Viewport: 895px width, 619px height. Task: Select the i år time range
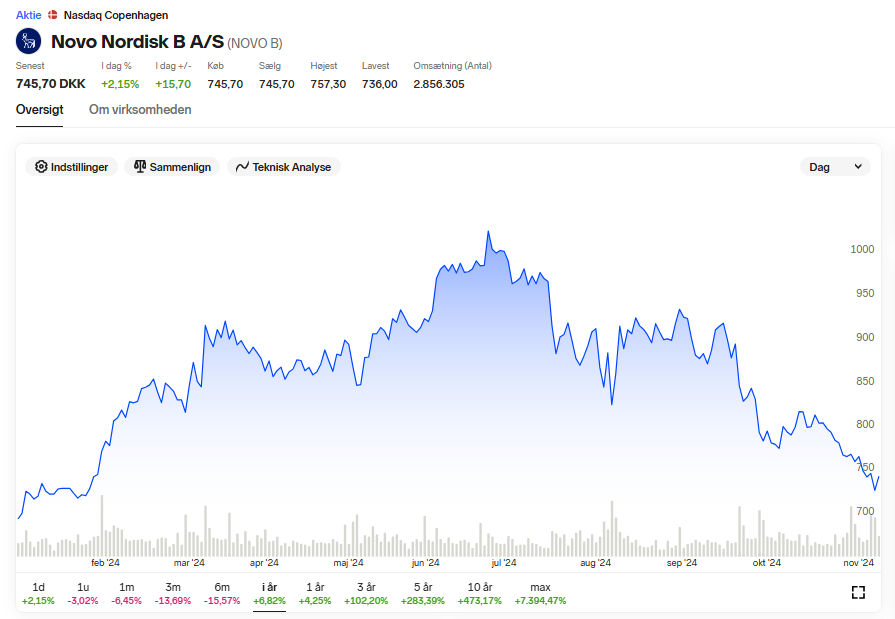(x=269, y=593)
